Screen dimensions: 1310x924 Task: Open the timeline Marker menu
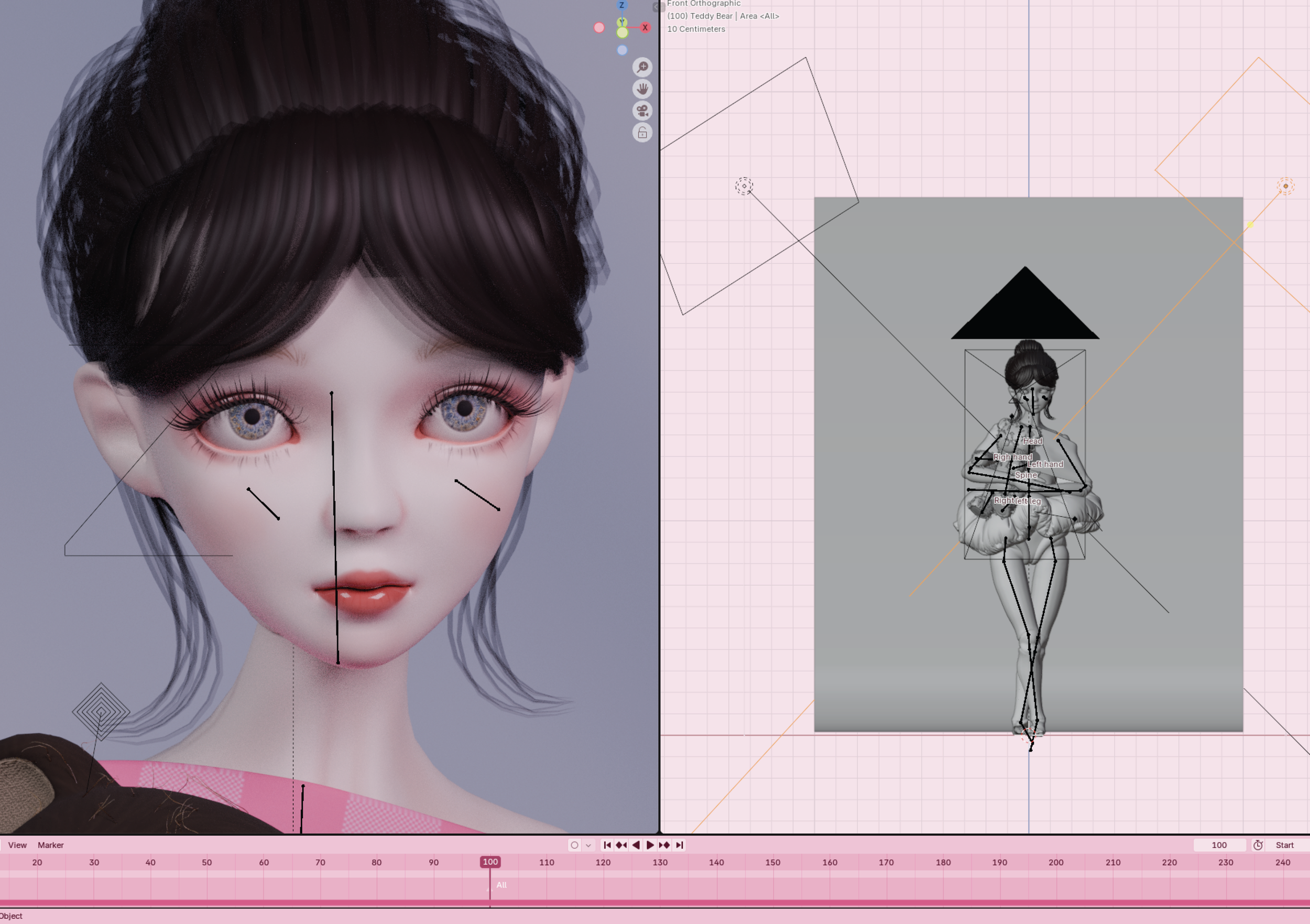pyautogui.click(x=50, y=845)
